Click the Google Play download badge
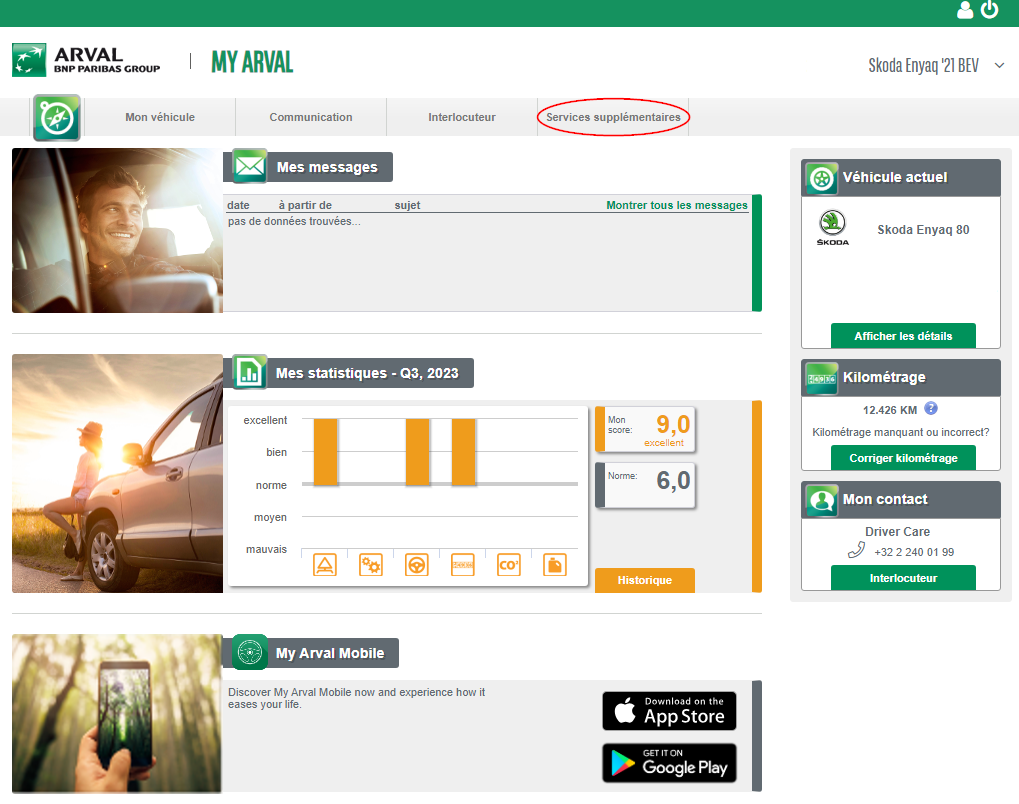 point(668,763)
